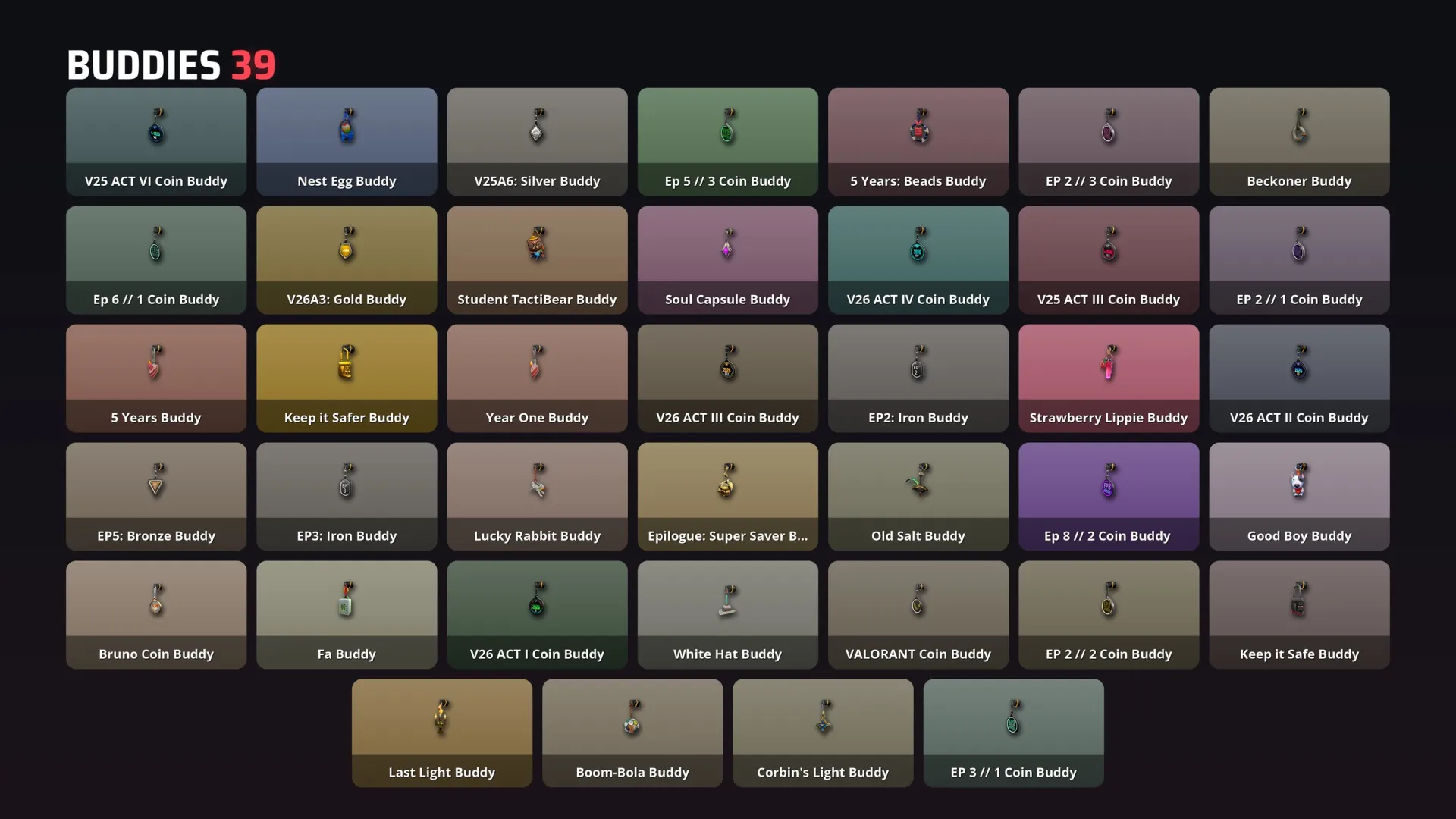
Task: Click the "Bruno Coin Buddy" name text
Action: [156, 654]
